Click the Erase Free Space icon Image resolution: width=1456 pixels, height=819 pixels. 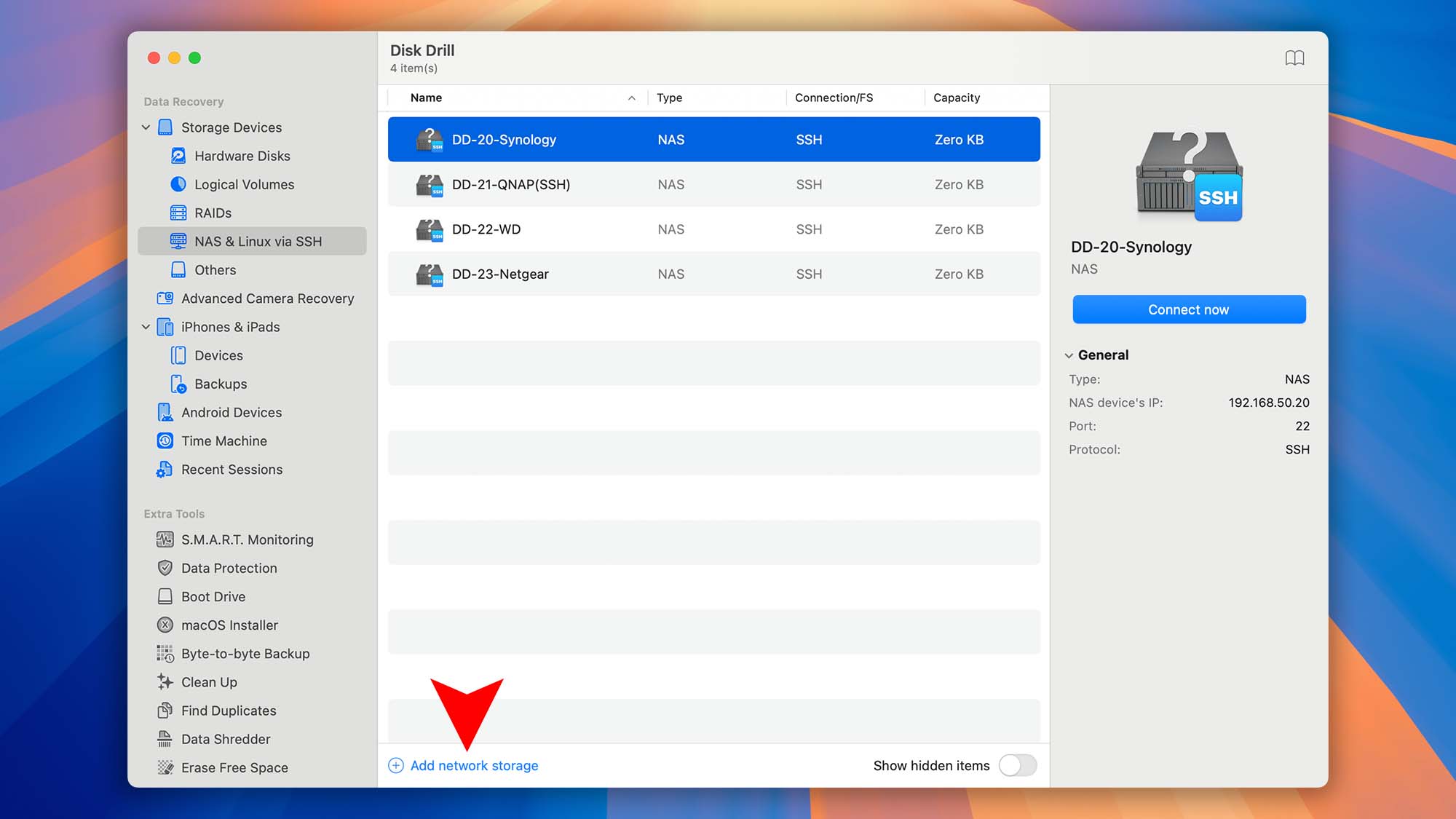[x=165, y=767]
